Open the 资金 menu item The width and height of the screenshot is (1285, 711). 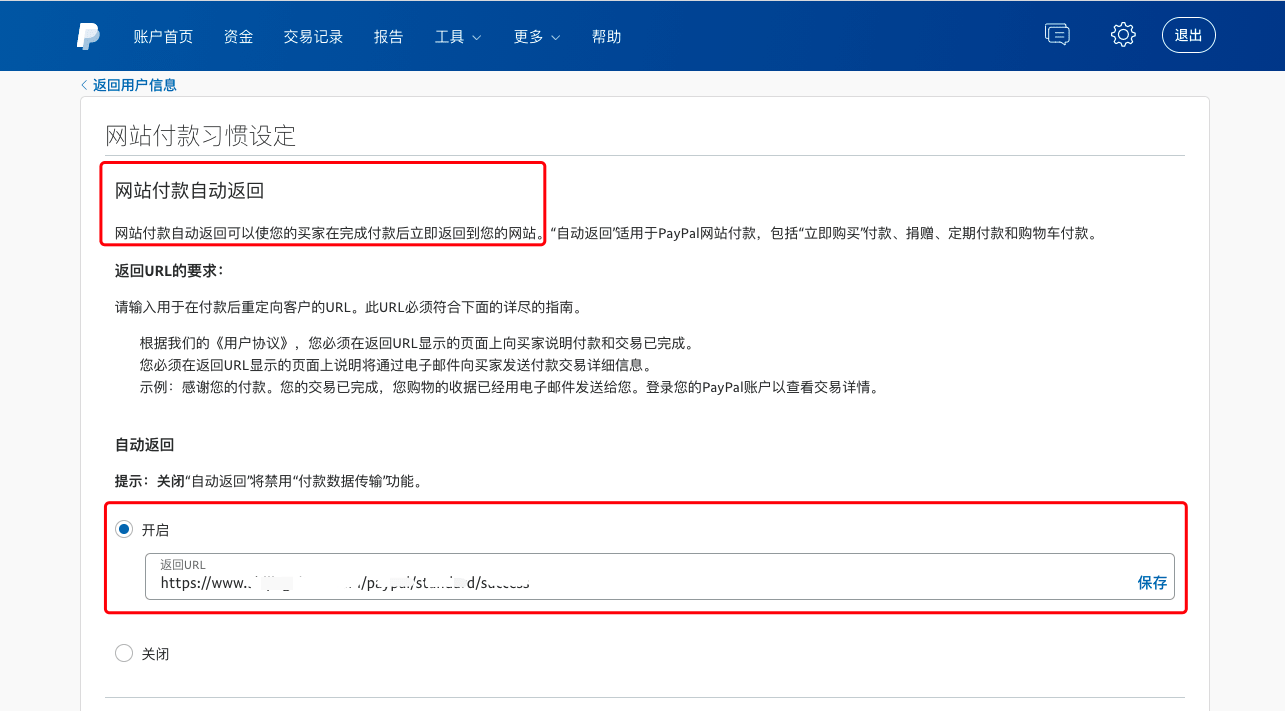(239, 36)
